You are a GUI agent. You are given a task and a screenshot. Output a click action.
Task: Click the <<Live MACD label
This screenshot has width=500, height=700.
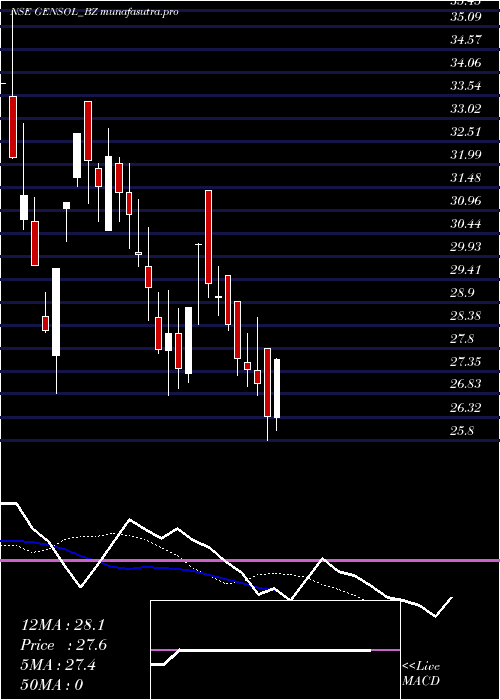tap(421, 674)
